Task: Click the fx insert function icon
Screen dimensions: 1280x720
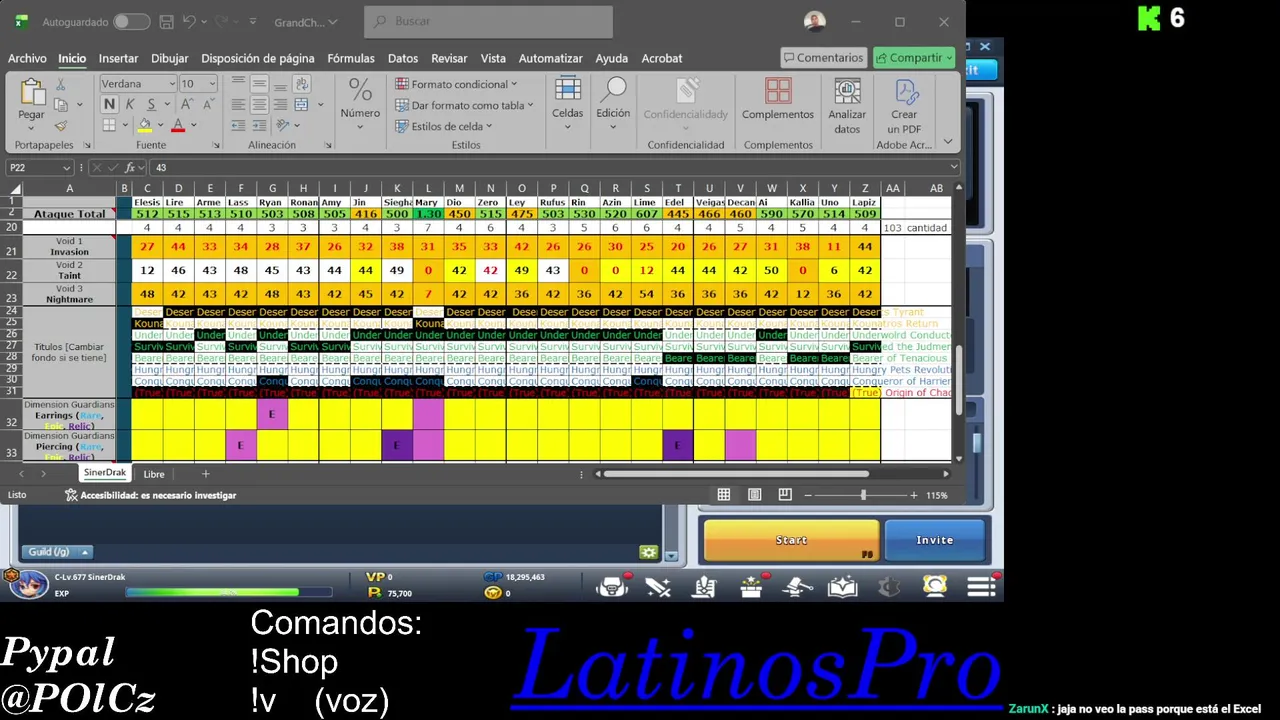Action: 130,168
